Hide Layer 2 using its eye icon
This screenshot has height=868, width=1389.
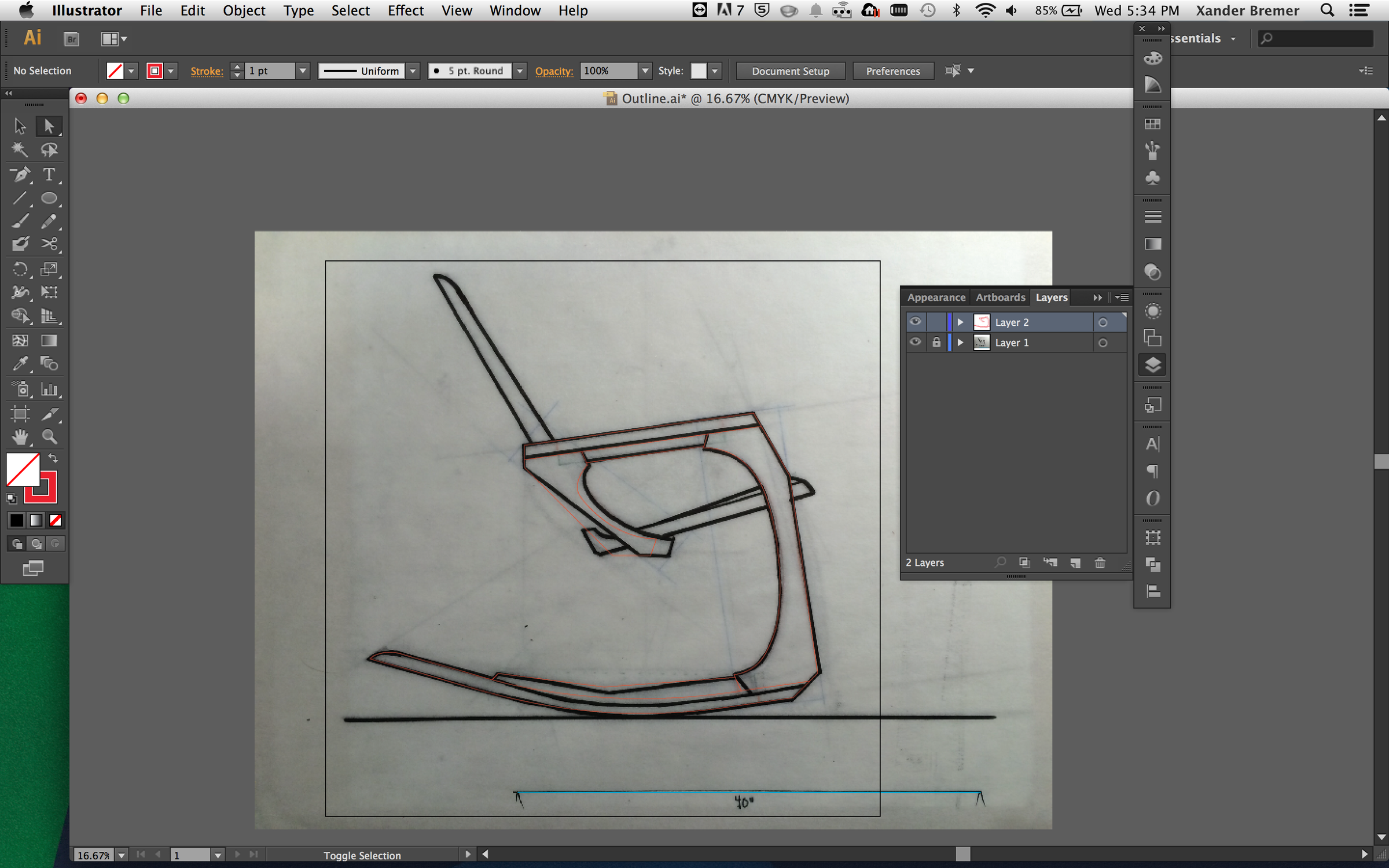(915, 322)
